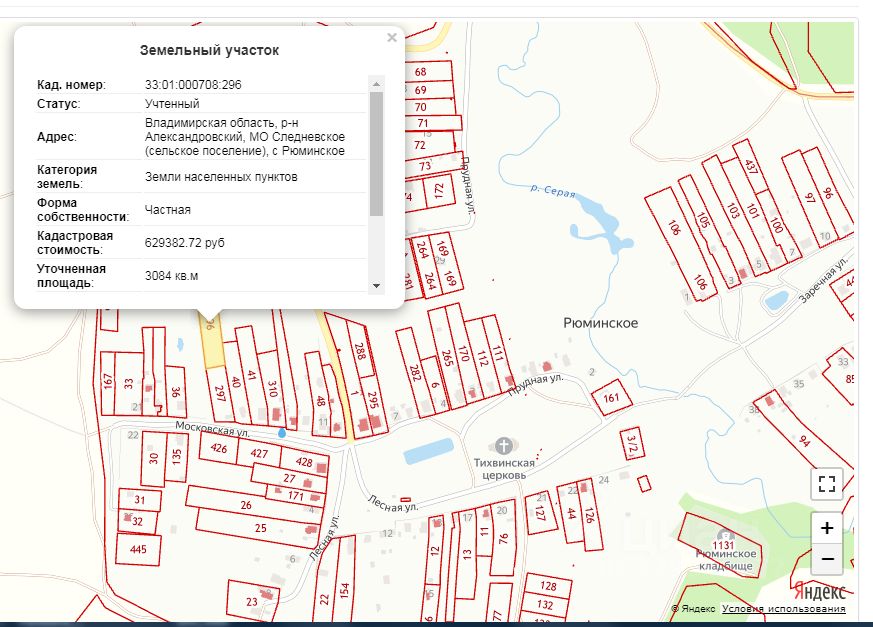Select parcel 1131 at the cemetery
The height and width of the screenshot is (627, 873).
click(723, 544)
